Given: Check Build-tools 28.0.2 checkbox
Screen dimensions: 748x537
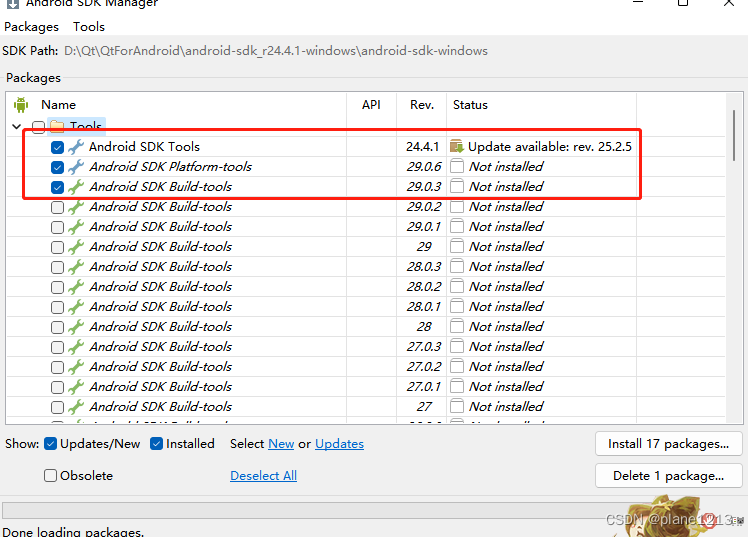Looking at the screenshot, I should point(57,288).
